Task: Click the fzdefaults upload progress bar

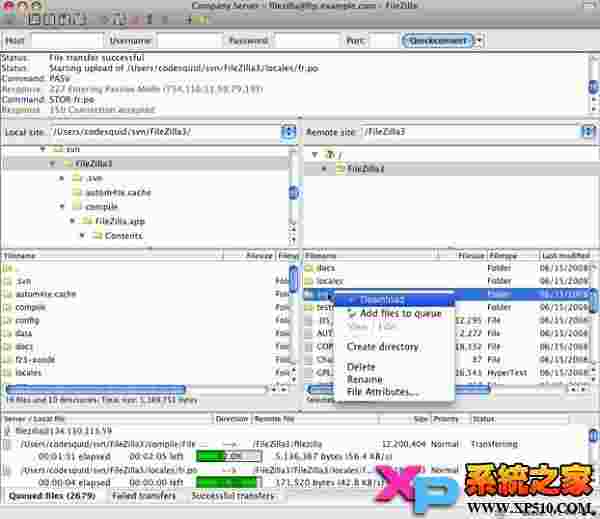Action: click(229, 456)
